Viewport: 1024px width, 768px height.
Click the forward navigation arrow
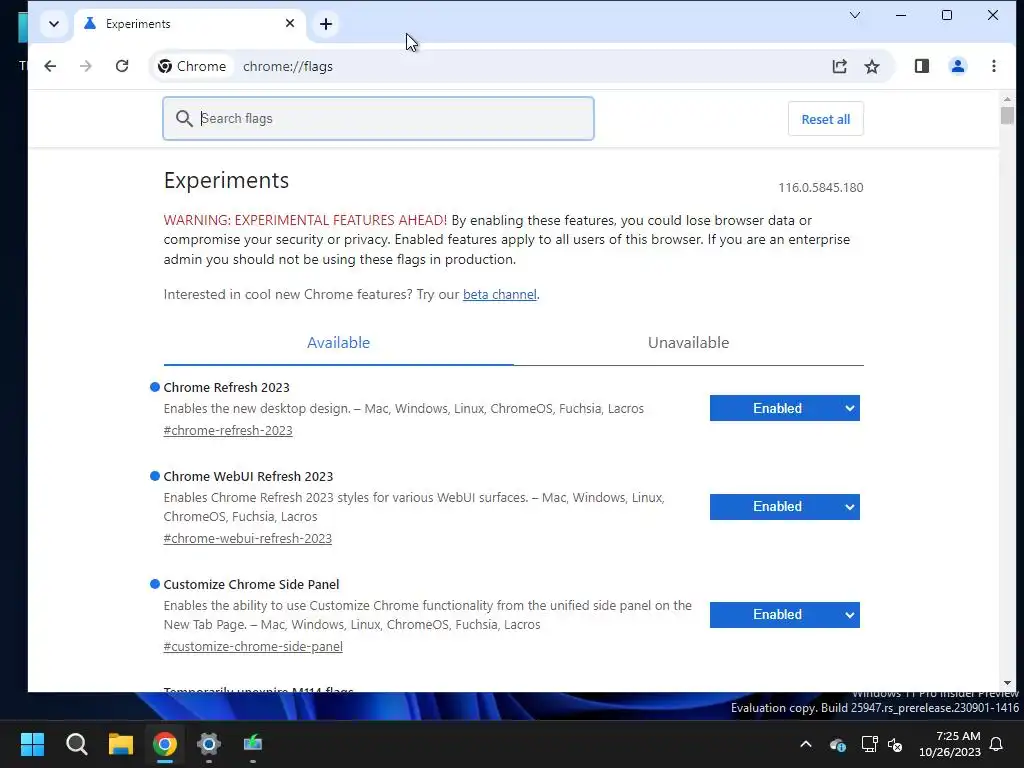(86, 66)
